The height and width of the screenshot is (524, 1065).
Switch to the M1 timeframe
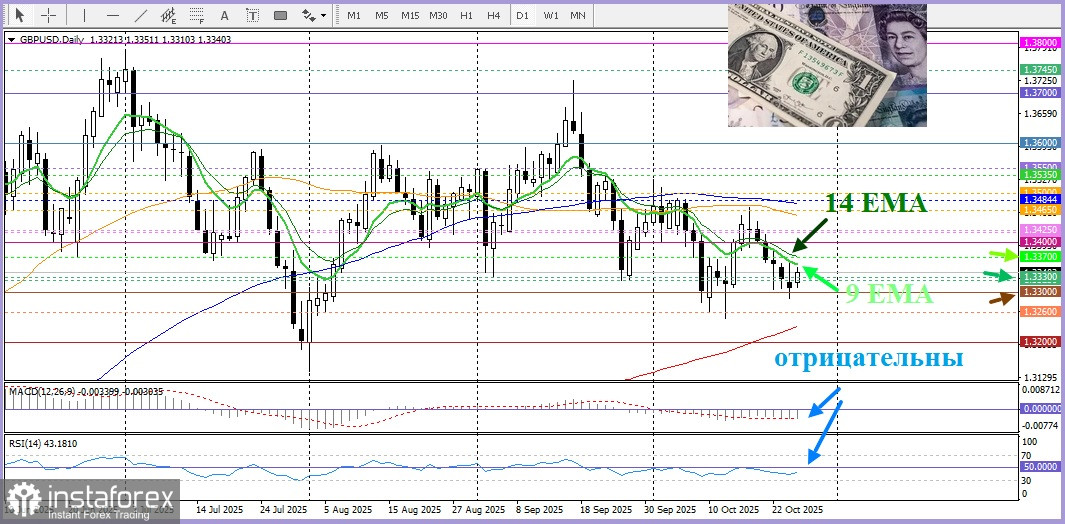[x=353, y=15]
